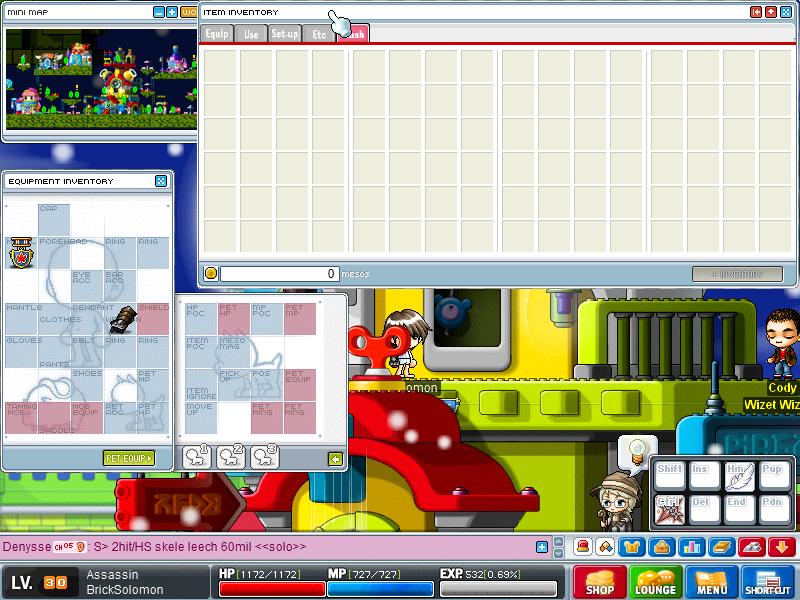Viewport: 800px width, 600px height.
Task: Expand the Pet Equip panel
Action: coord(129,458)
